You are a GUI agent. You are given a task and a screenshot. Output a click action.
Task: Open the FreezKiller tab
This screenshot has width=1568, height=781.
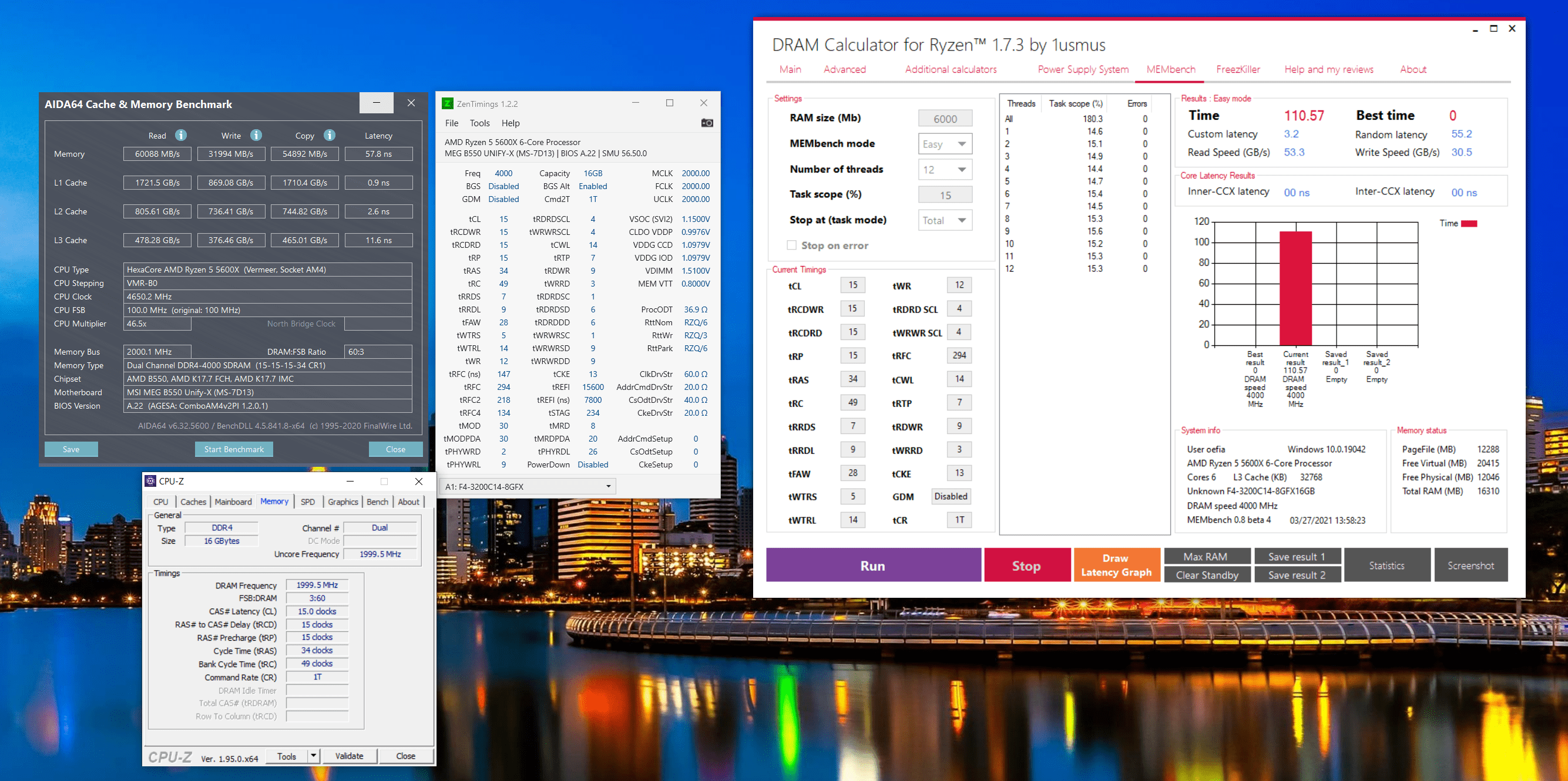(1238, 69)
